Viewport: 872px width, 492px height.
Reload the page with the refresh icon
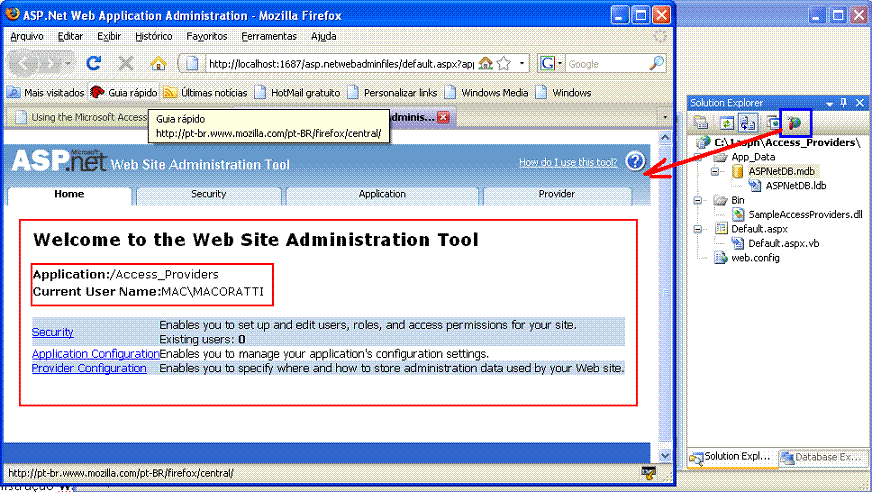(93, 63)
